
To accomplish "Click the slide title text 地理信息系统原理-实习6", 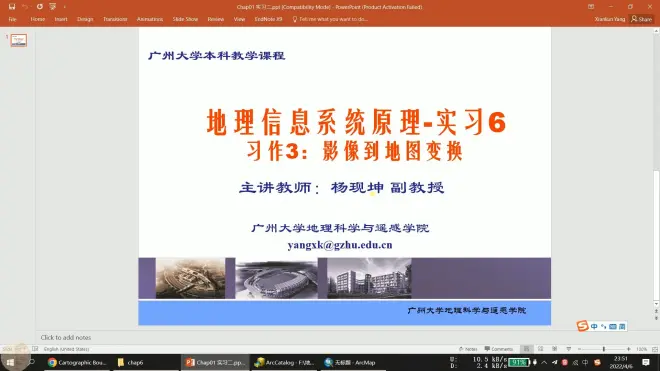I will pos(356,122).
